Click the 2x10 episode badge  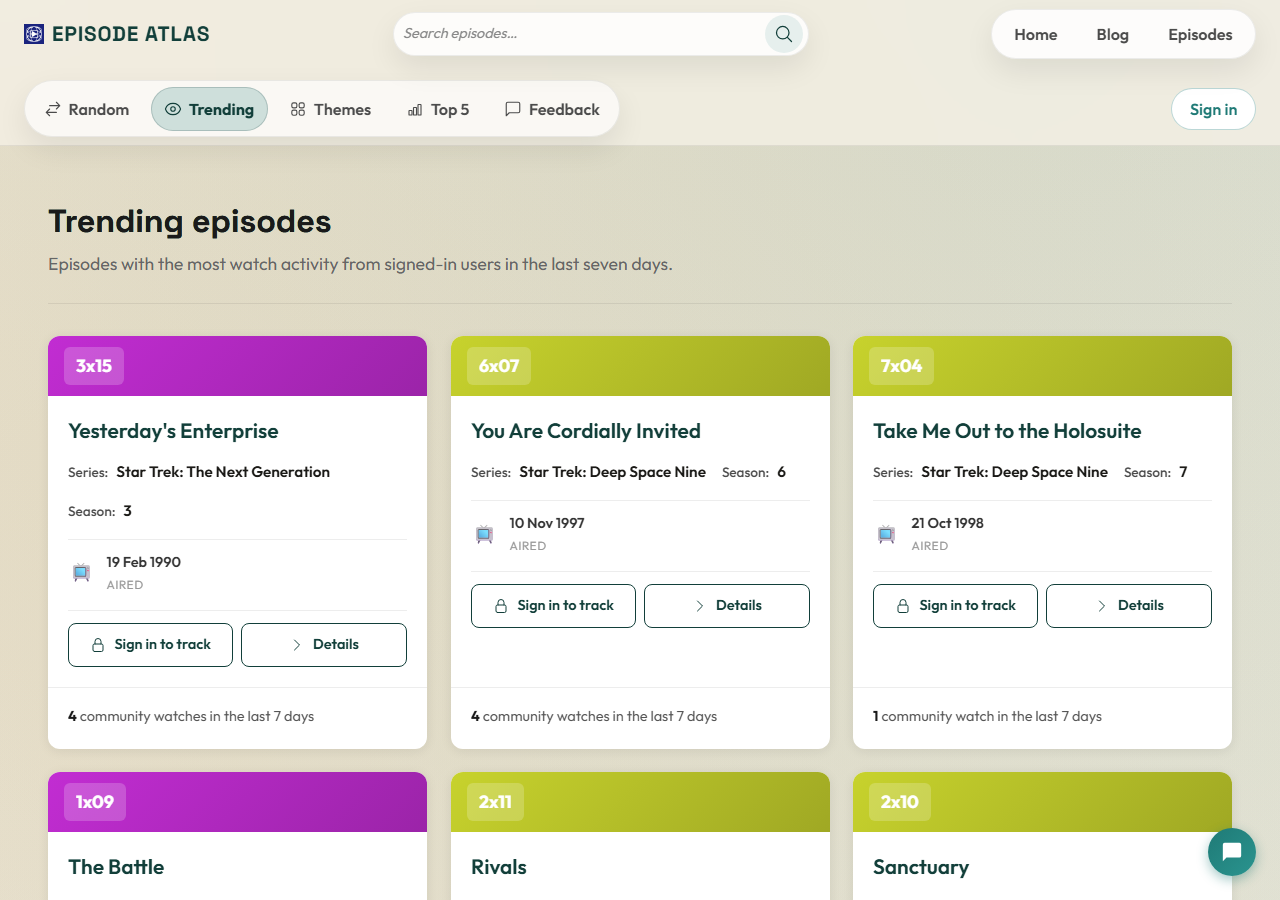(900, 802)
